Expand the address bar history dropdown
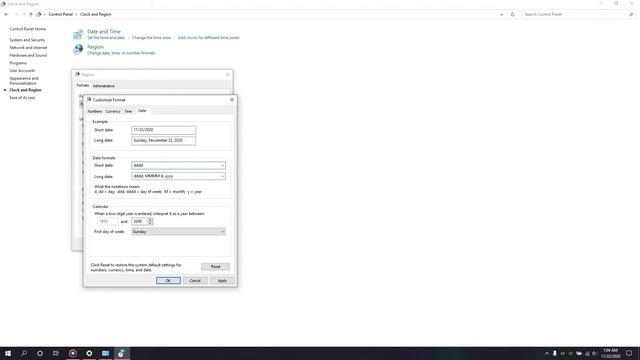The width and height of the screenshot is (640, 360). [x=502, y=14]
